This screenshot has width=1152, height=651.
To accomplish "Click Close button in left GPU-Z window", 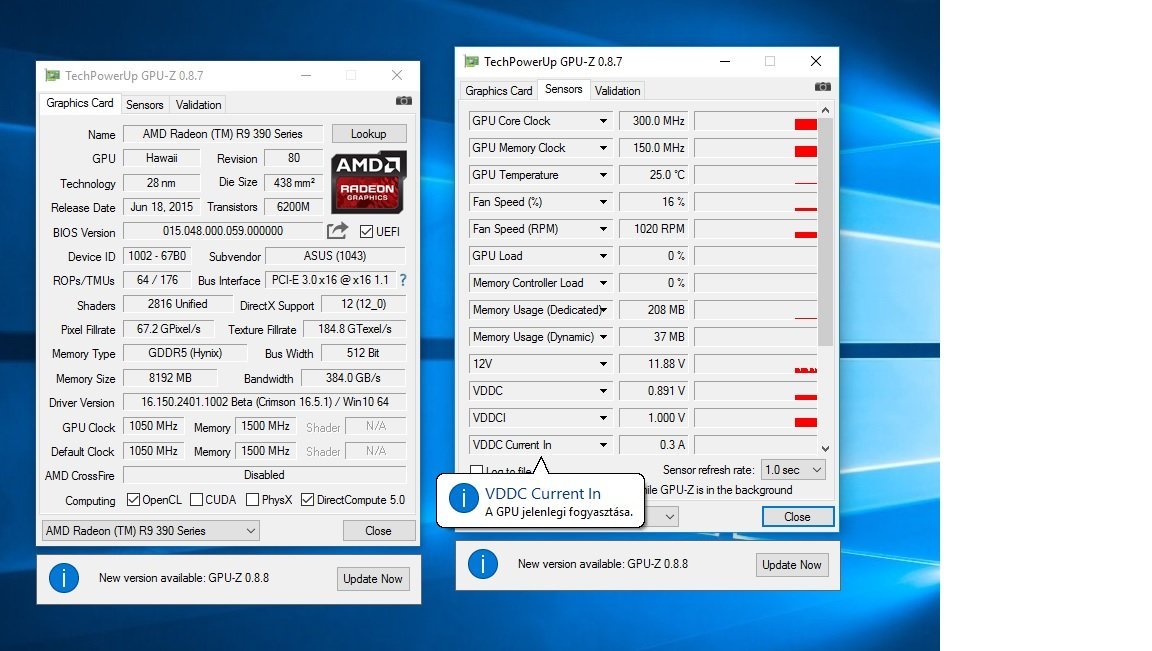I will (x=378, y=530).
